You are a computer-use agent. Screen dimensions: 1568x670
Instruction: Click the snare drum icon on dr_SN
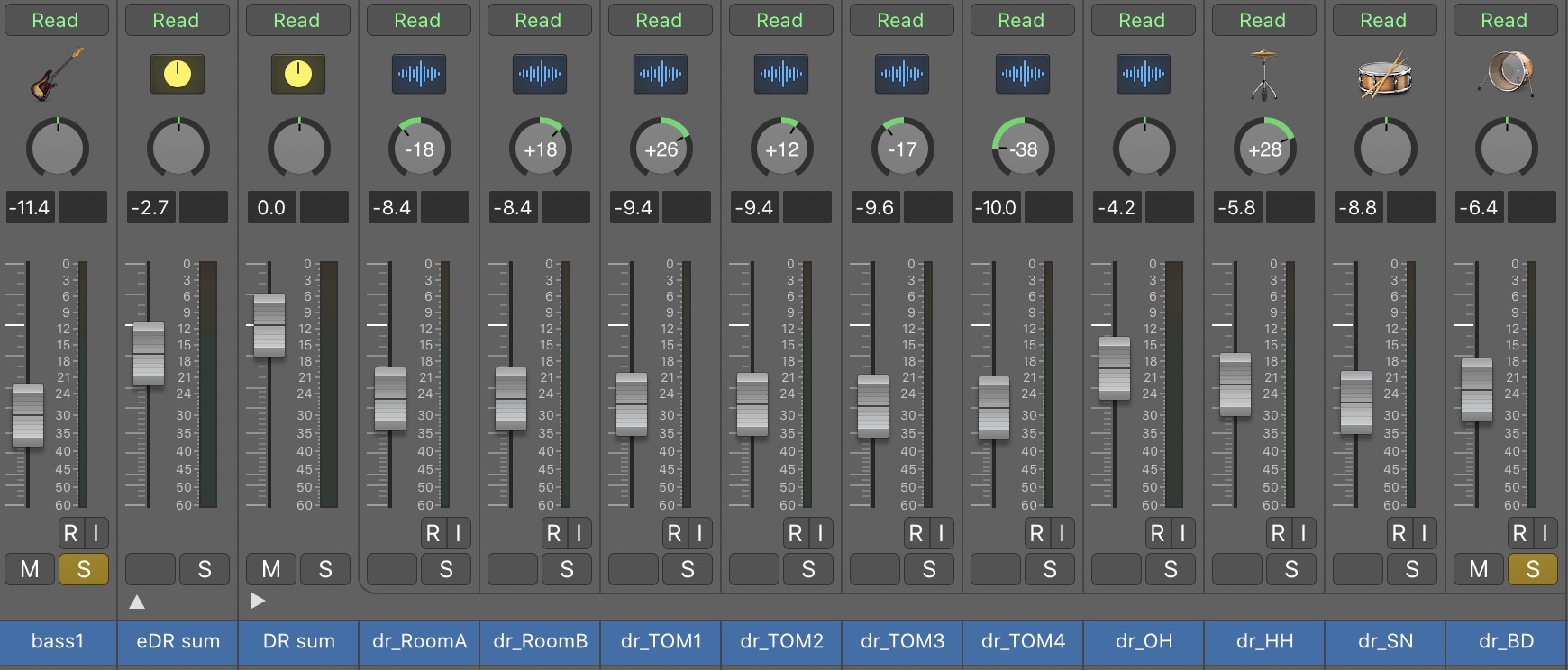coord(1385,76)
